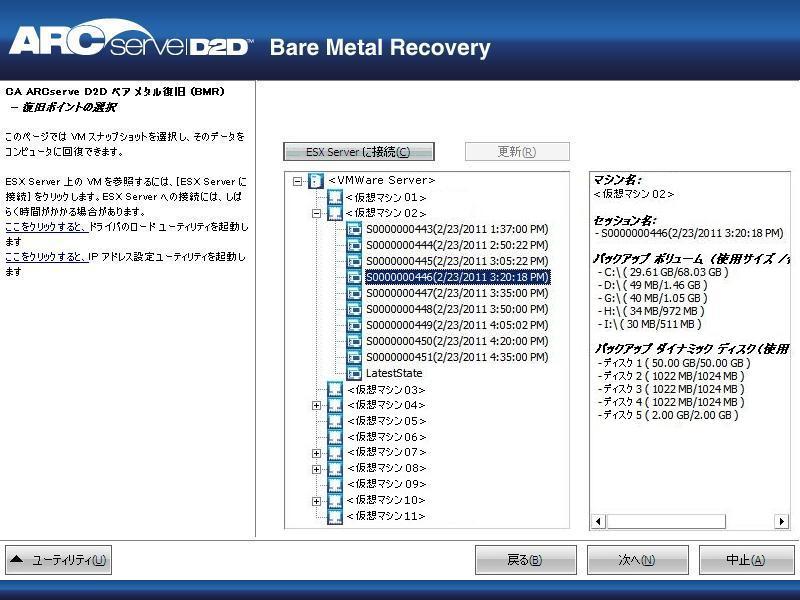Screen dimensions: 800x600
Task: Click the computer icon for 仮想マシン 10
Action: click(335, 501)
